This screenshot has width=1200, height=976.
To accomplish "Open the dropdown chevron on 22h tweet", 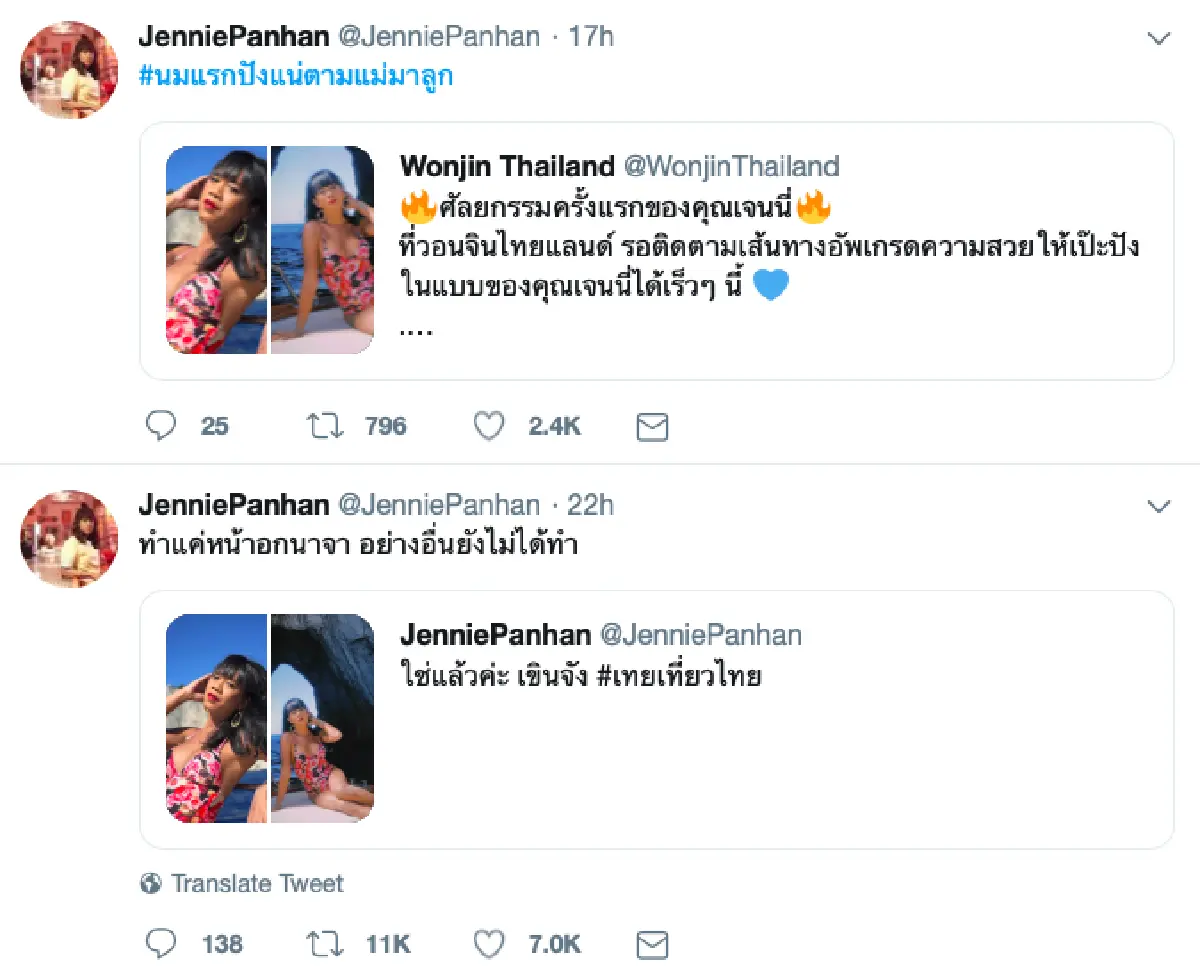I will click(1158, 507).
